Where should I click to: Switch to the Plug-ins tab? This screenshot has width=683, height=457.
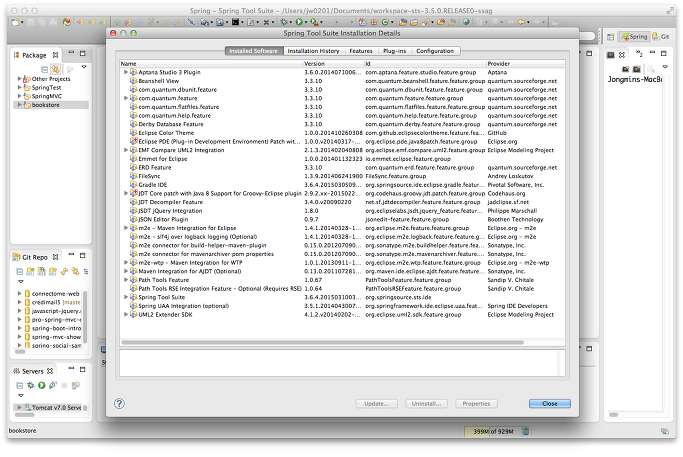[x=394, y=51]
